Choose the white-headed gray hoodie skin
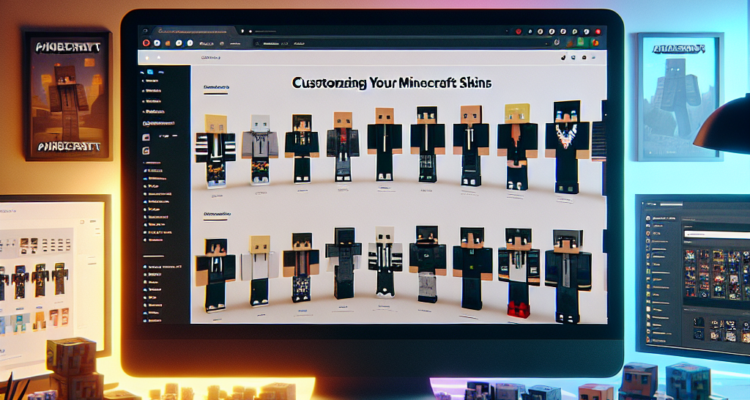Viewport: 750px width, 400px height. tap(260, 149)
